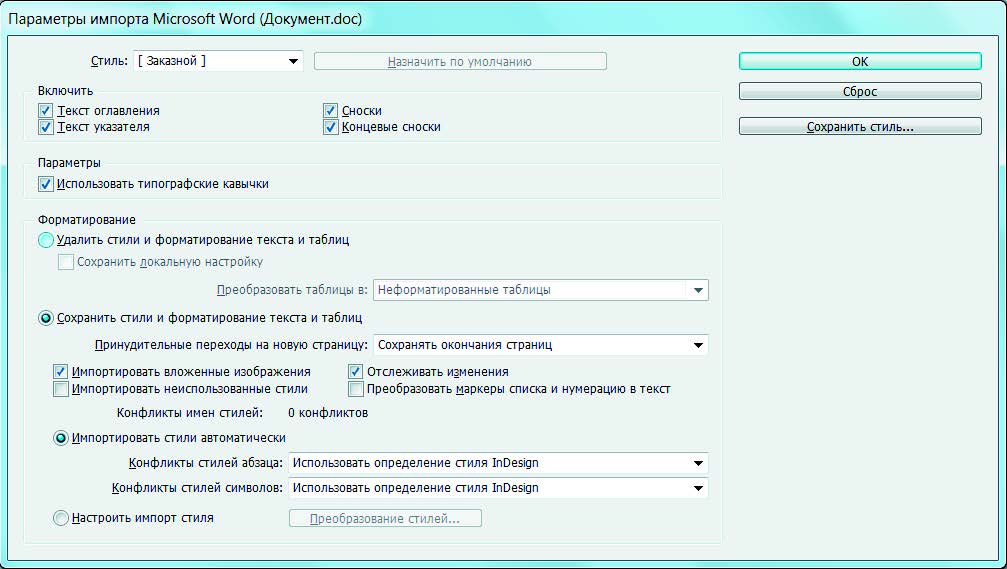Click the 'Конфликты имен стилей:' label
The height and width of the screenshot is (569, 1007).
190,413
